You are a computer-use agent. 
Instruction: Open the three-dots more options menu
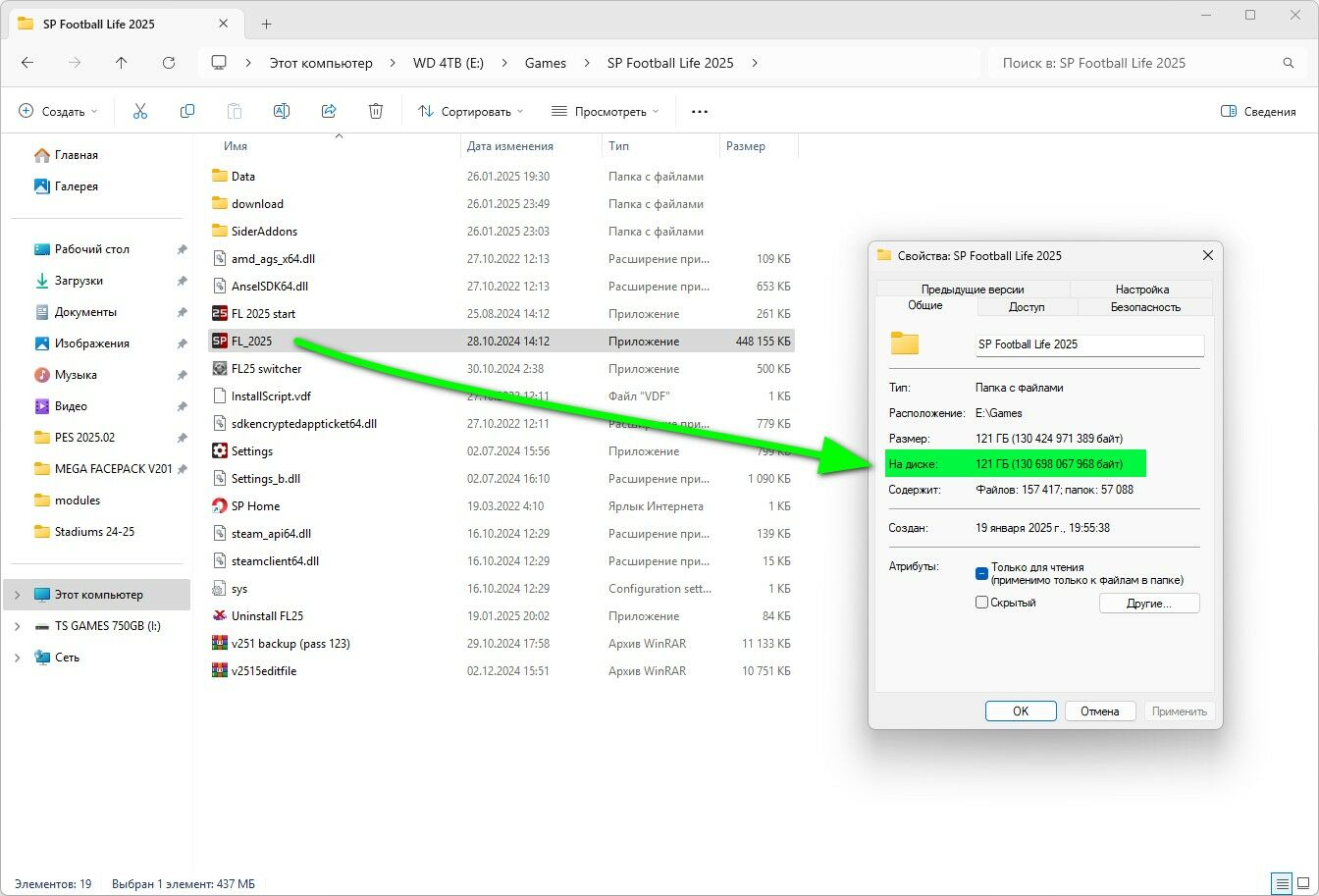pos(700,111)
